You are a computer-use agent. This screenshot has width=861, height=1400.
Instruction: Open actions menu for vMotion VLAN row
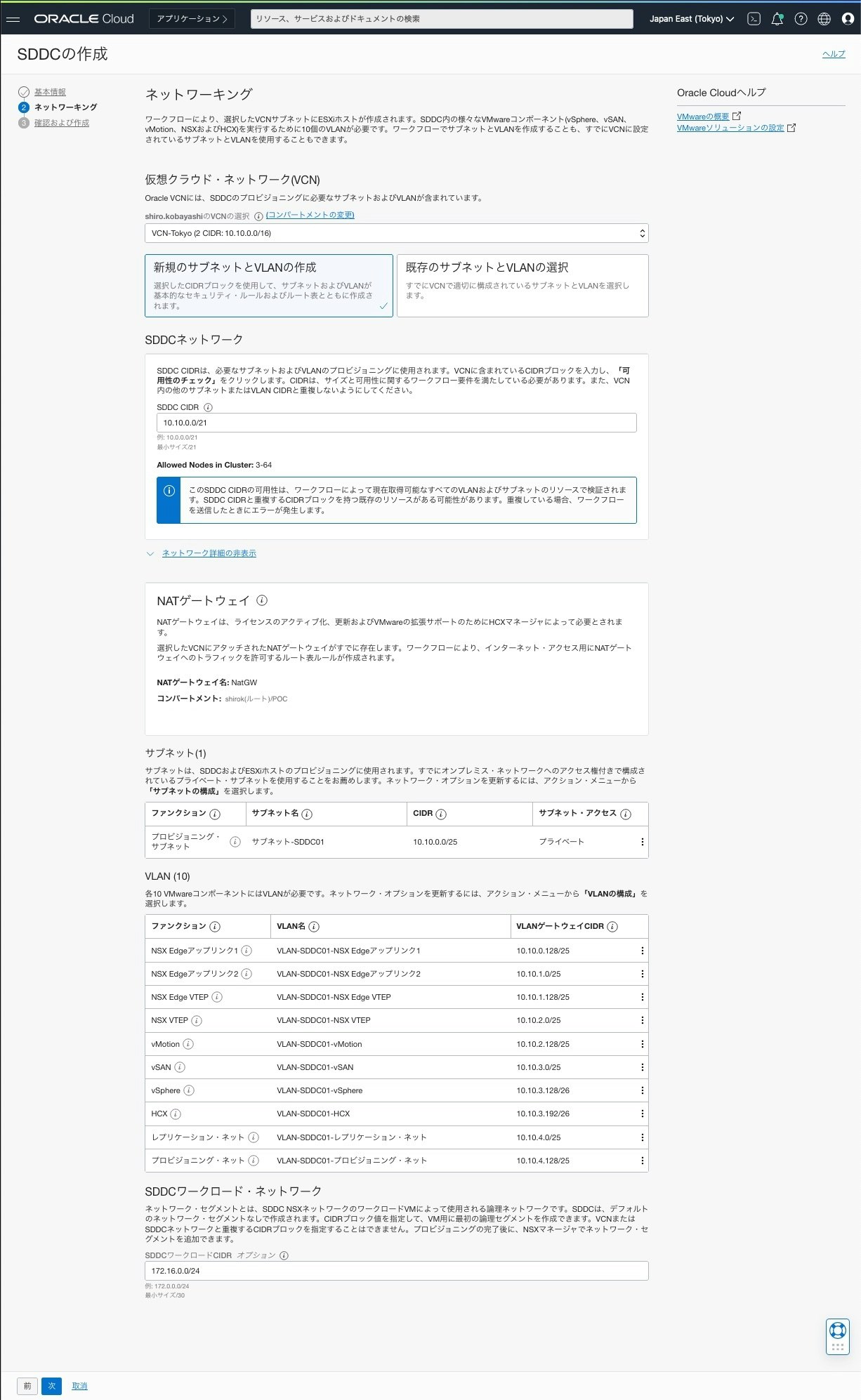(x=642, y=1044)
